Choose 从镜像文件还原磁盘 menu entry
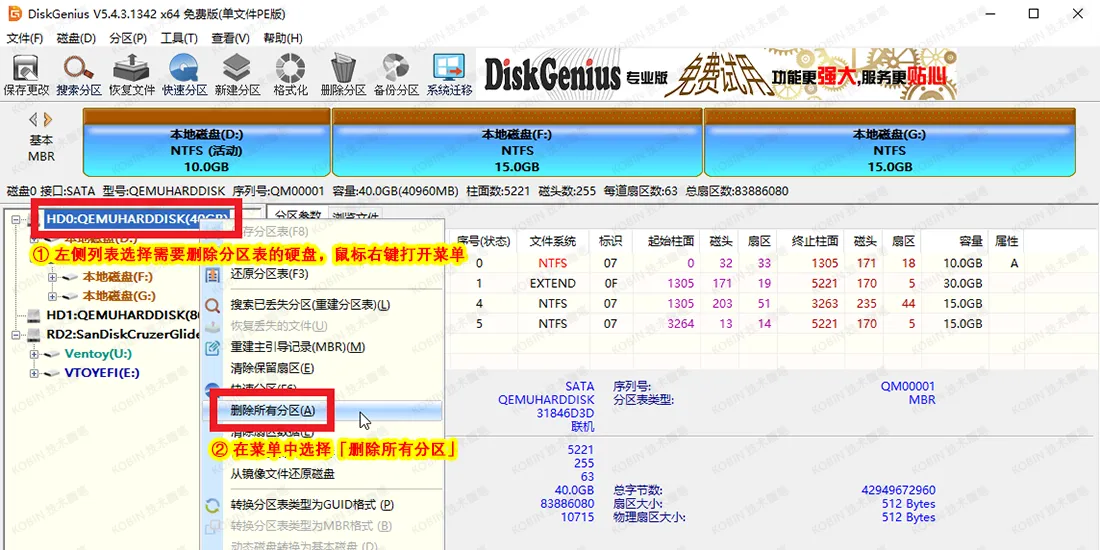Screen dimensions: 1100x550 (x=321, y=474)
